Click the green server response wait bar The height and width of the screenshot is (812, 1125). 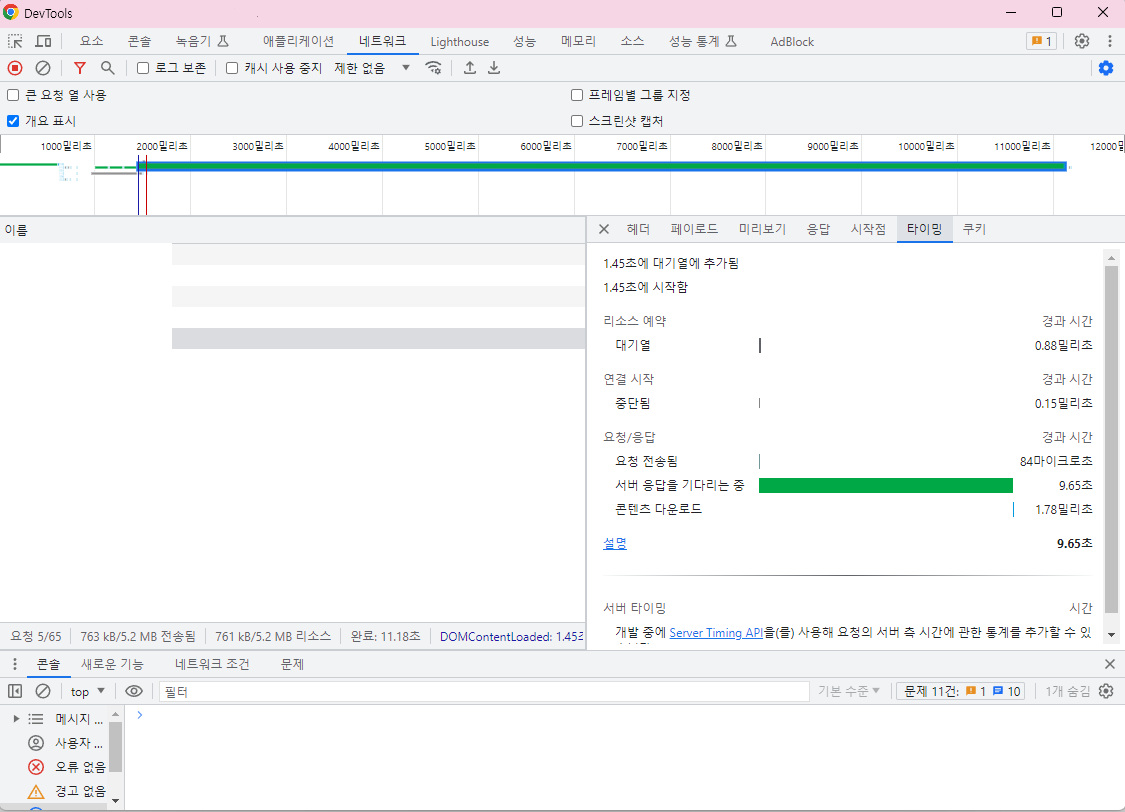(885, 486)
